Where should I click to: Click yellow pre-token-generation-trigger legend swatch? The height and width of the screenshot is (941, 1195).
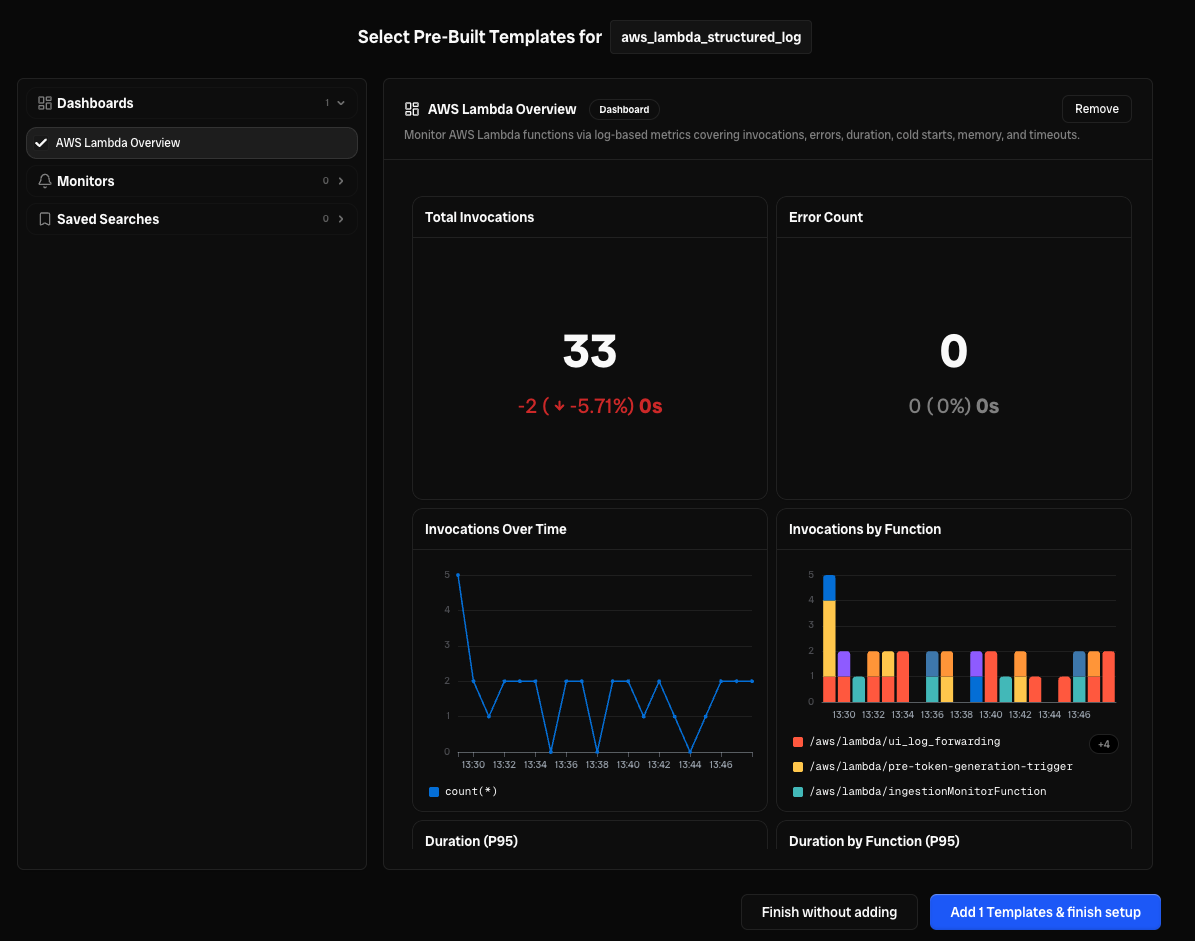click(x=797, y=767)
